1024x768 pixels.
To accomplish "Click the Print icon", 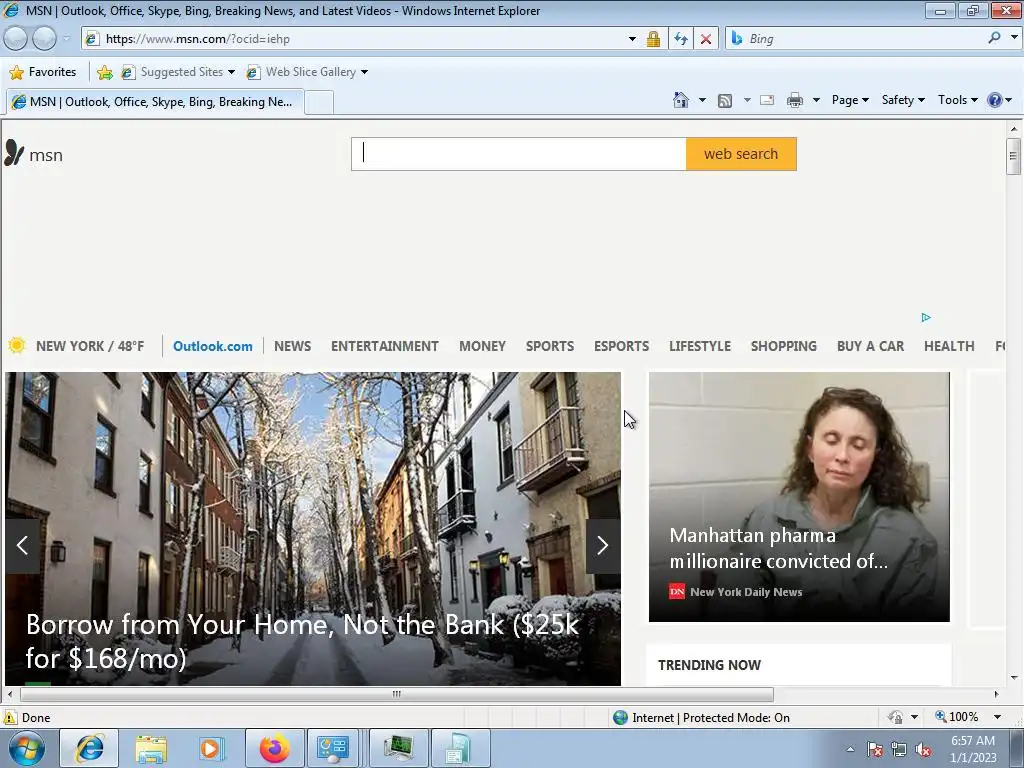I will coord(795,100).
